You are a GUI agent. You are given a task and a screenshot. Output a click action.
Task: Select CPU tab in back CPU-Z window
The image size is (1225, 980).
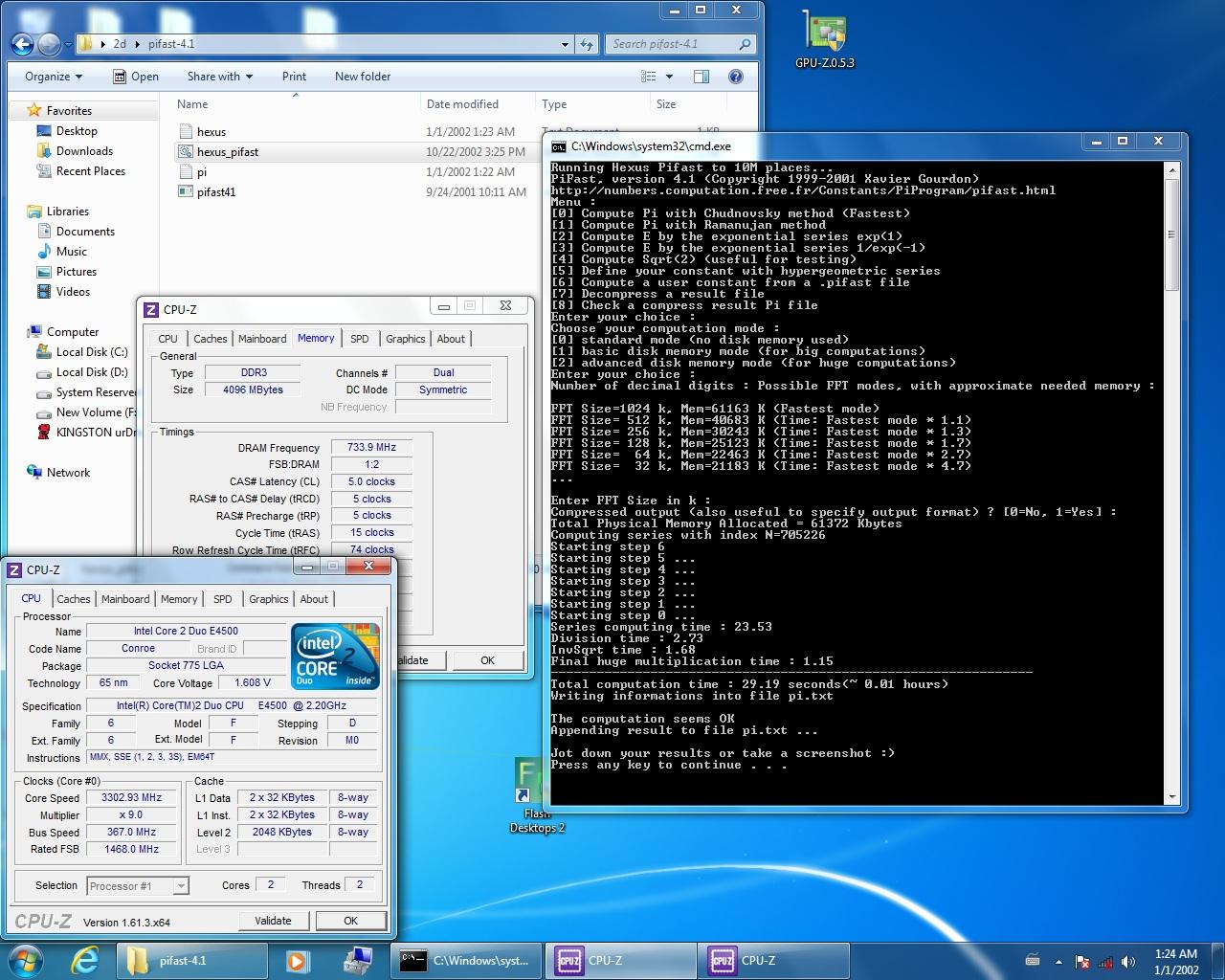pos(168,339)
